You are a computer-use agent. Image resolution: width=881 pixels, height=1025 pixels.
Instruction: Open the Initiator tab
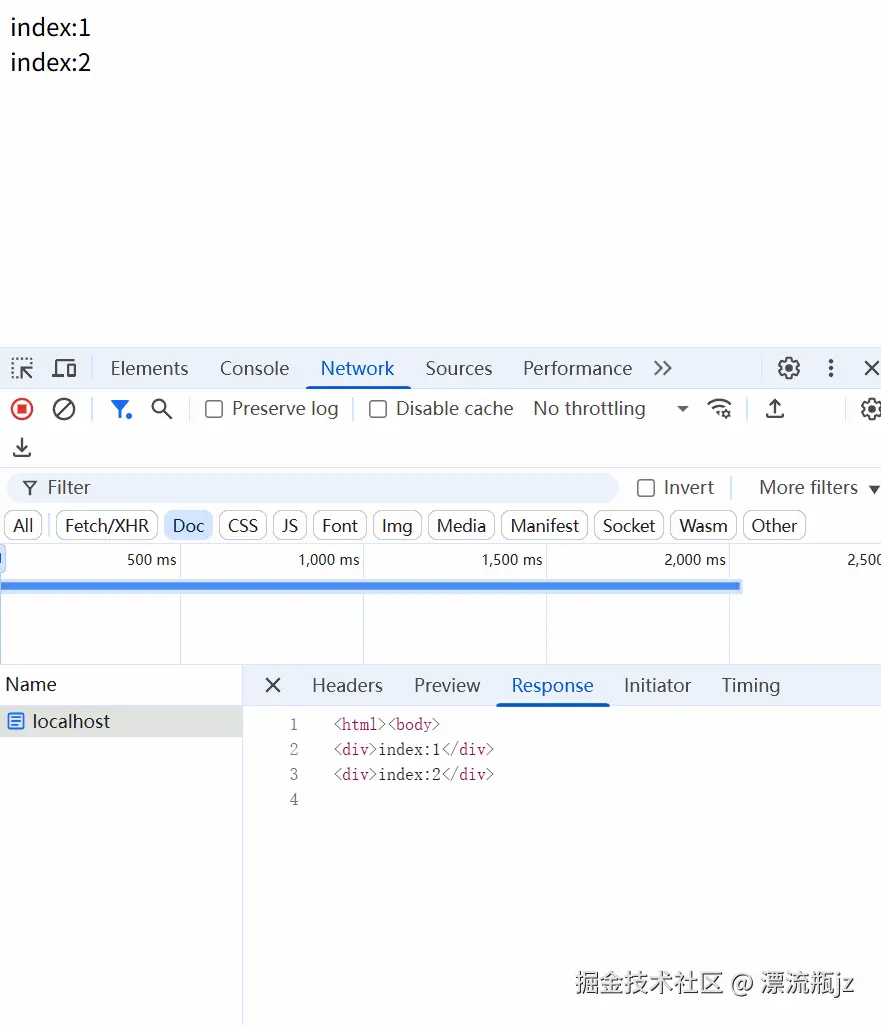click(657, 685)
